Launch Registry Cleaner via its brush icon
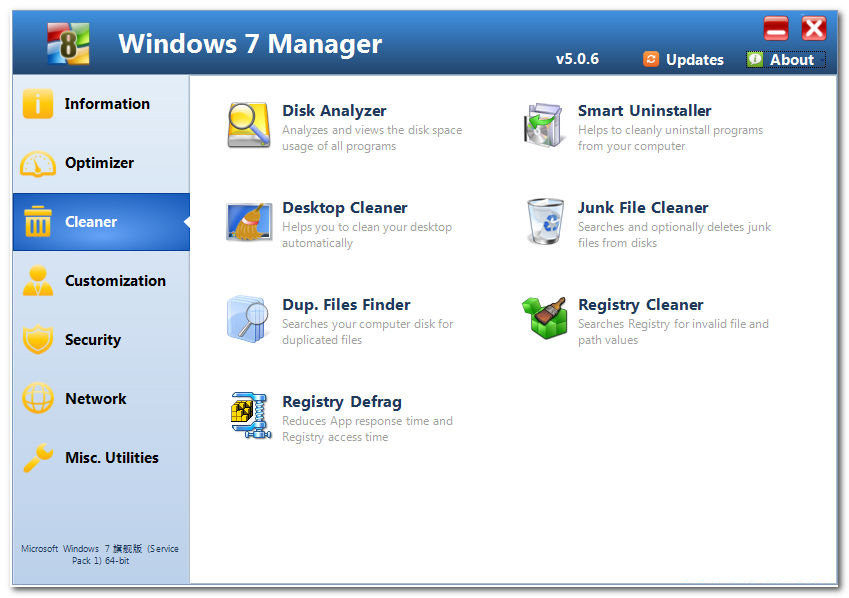 click(x=544, y=317)
